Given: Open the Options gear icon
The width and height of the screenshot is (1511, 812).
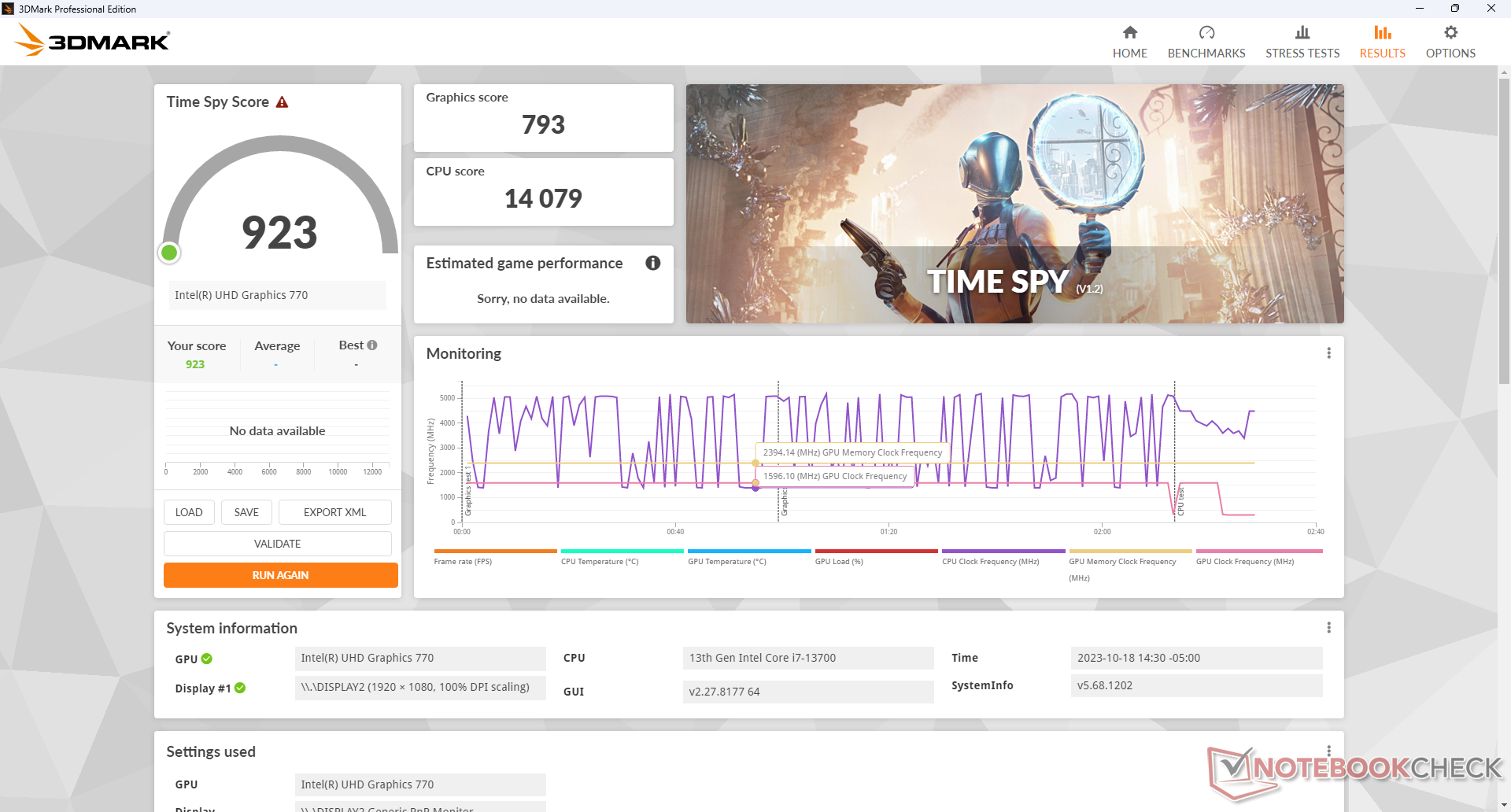Looking at the screenshot, I should pyautogui.click(x=1450, y=32).
